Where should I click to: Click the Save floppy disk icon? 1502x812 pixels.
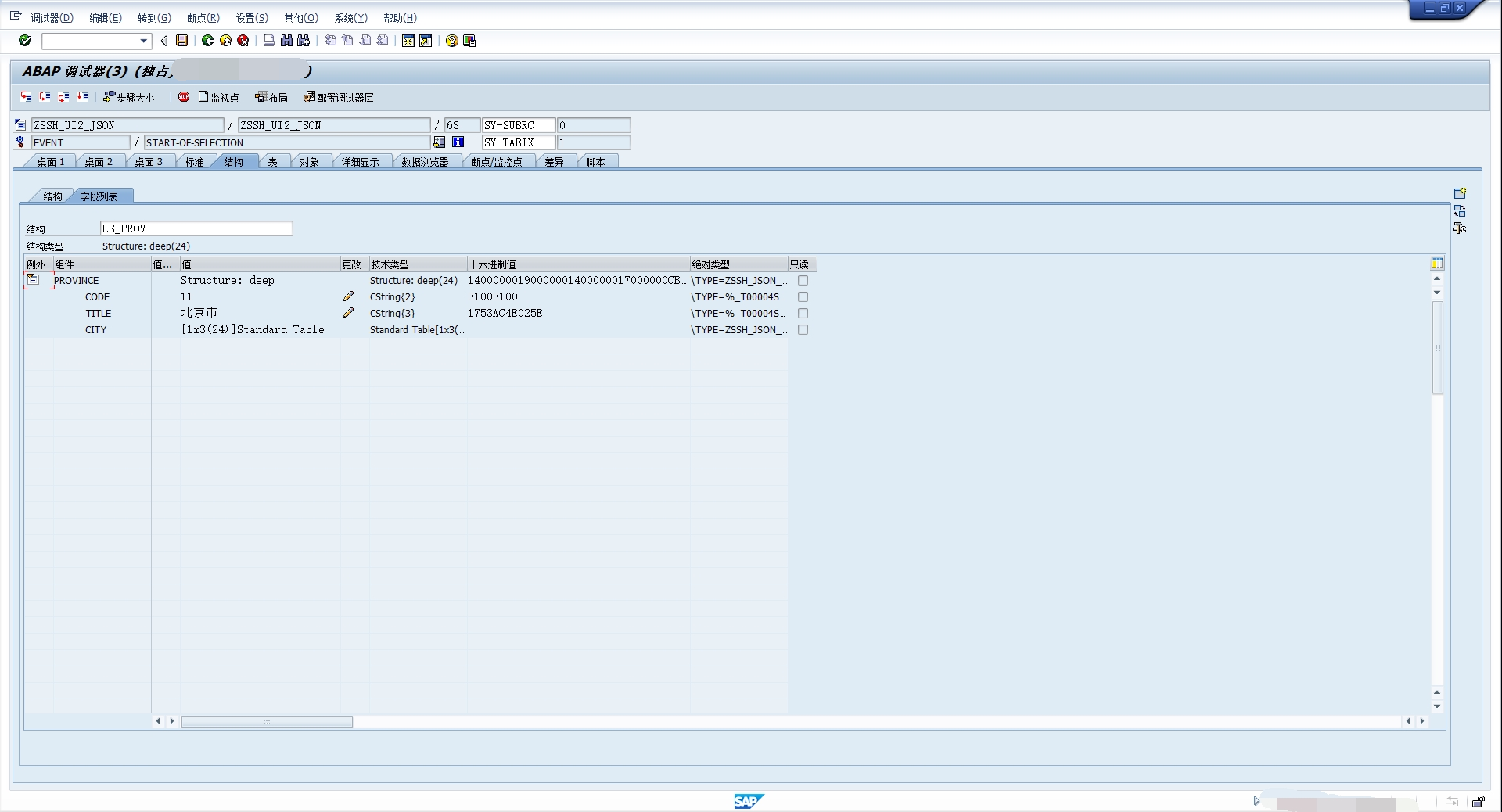click(182, 41)
